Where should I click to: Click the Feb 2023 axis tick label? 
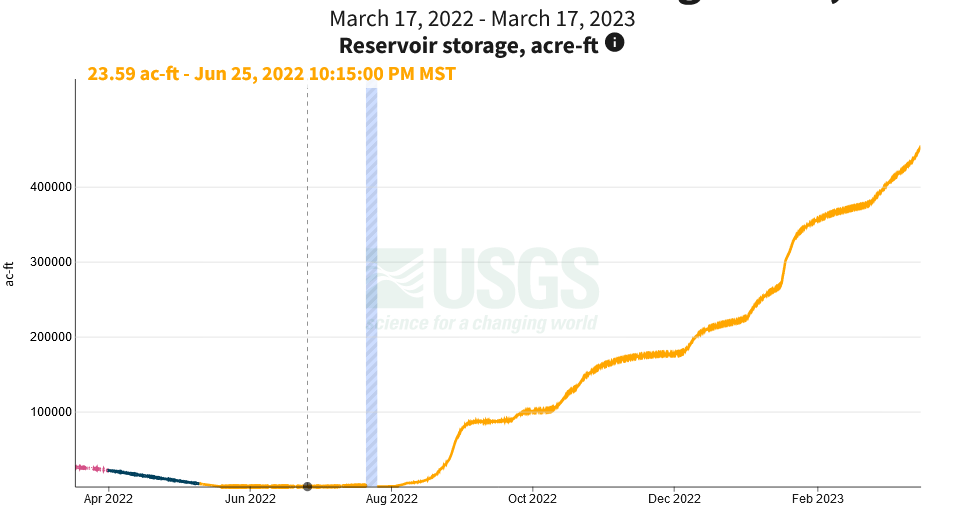tap(818, 499)
